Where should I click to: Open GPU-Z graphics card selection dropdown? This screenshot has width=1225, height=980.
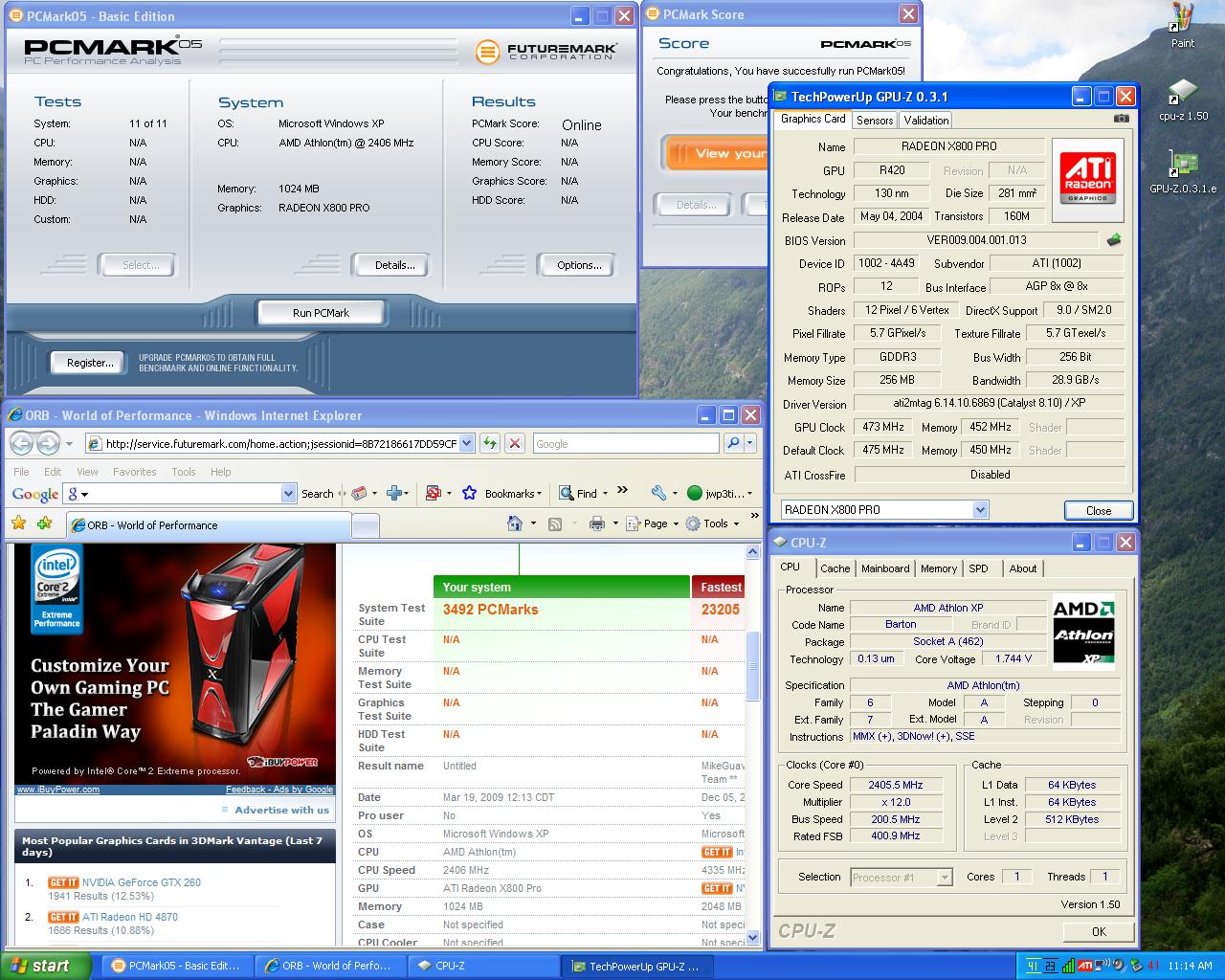tap(980, 510)
